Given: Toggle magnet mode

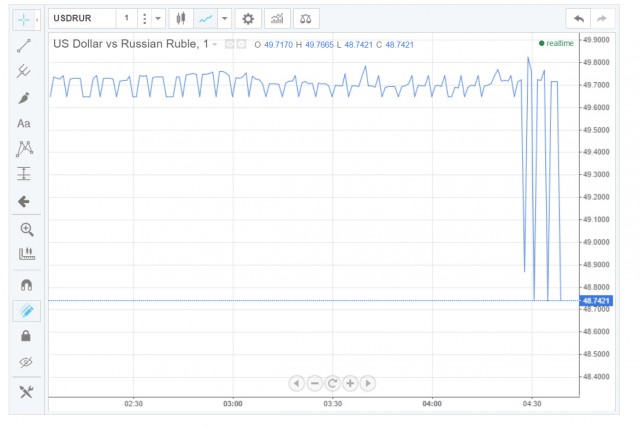Looking at the screenshot, I should point(26,285).
